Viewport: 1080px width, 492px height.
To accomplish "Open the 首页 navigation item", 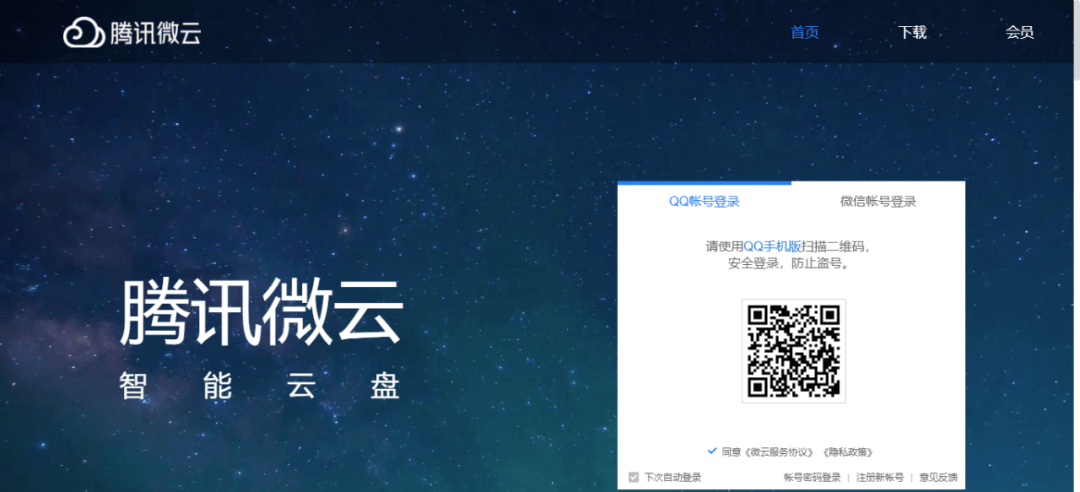I will [804, 32].
